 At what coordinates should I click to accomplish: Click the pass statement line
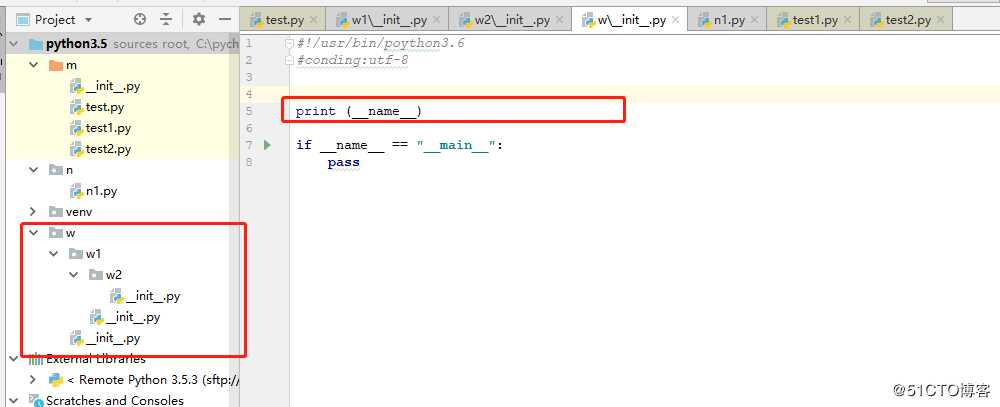pyautogui.click(x=344, y=162)
